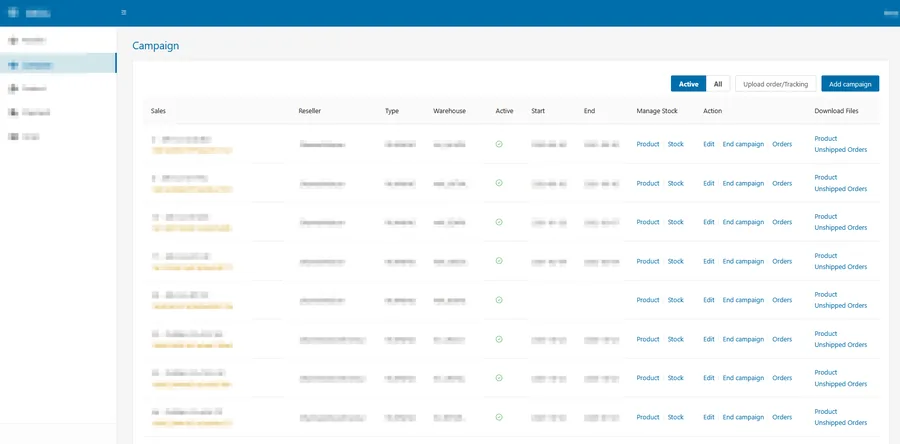The height and width of the screenshot is (444, 900).
Task: Download Product file for third campaign row
Action: tap(825, 216)
